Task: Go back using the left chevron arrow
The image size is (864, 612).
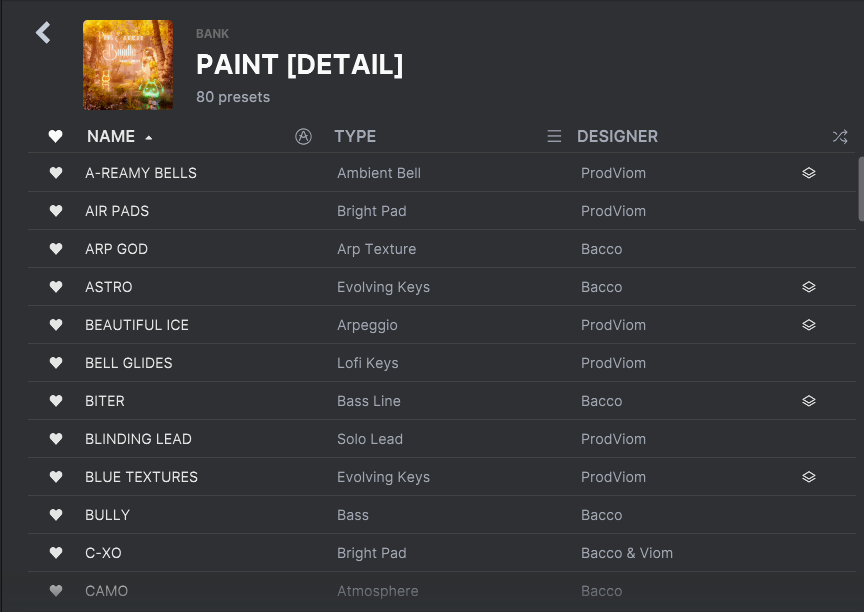Action: click(x=43, y=33)
